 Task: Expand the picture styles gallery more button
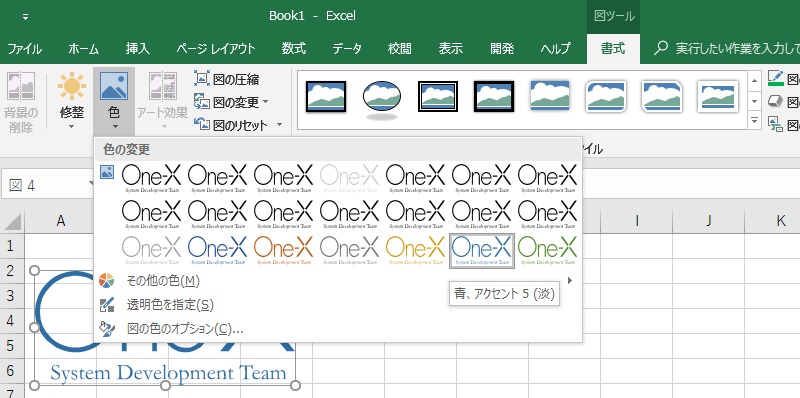(755, 120)
